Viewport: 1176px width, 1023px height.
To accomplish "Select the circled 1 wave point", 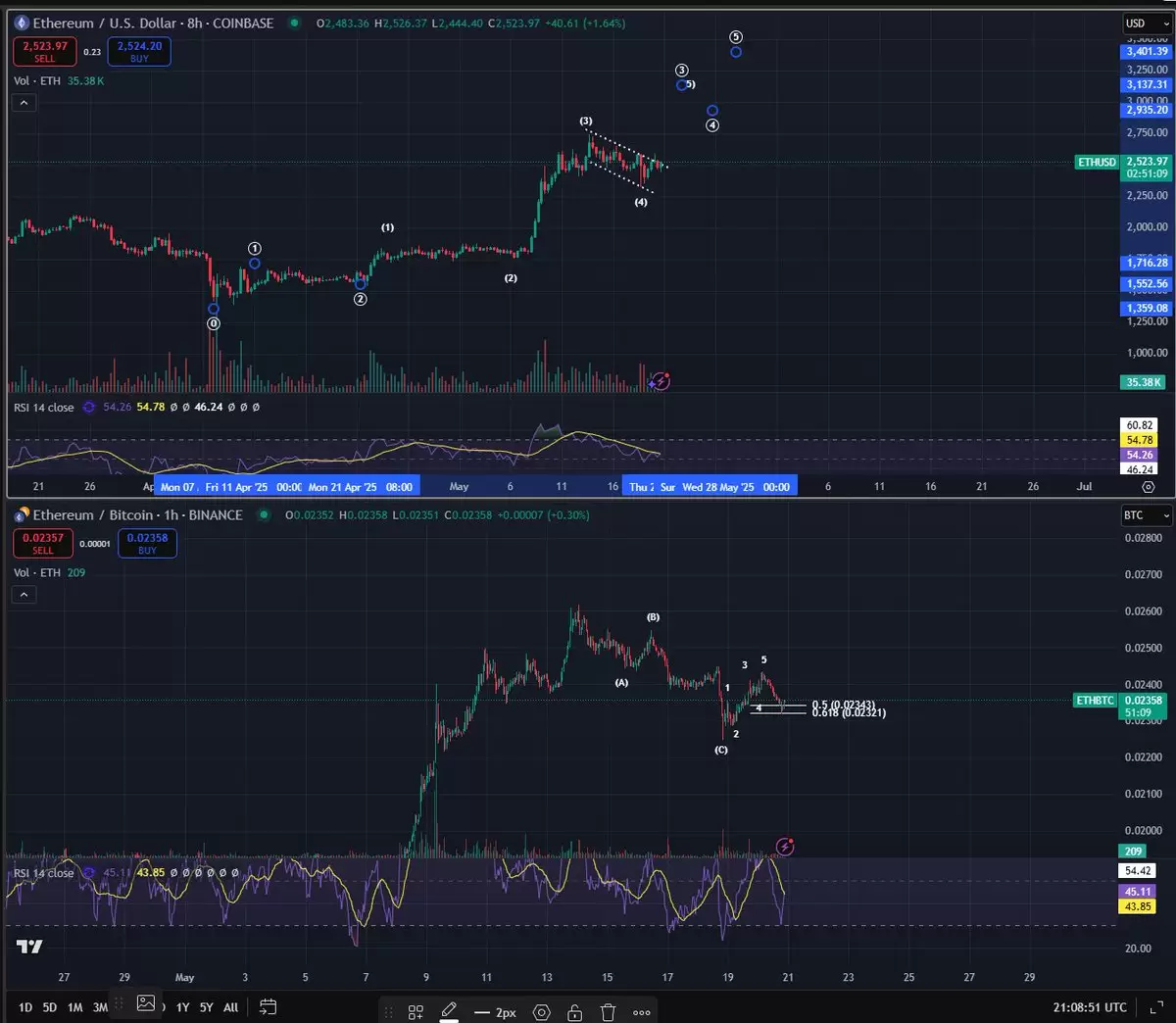I will pyautogui.click(x=255, y=249).
